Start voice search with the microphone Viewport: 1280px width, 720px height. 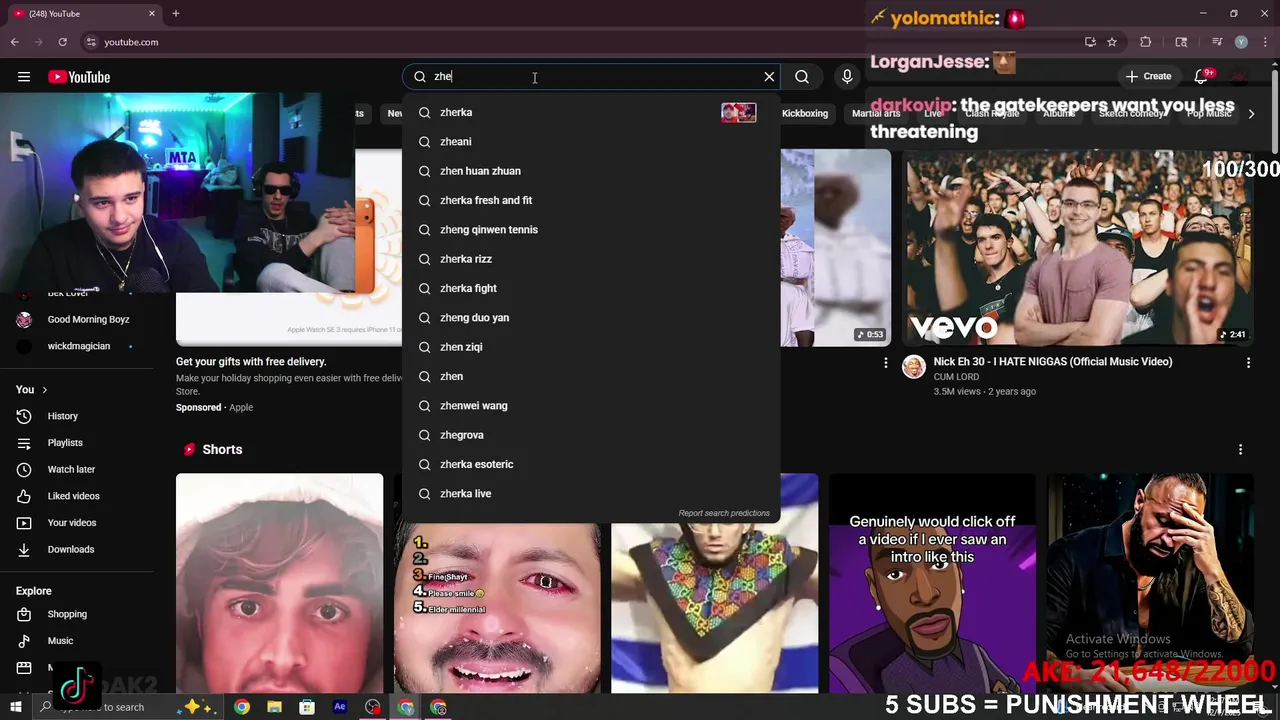[x=847, y=77]
